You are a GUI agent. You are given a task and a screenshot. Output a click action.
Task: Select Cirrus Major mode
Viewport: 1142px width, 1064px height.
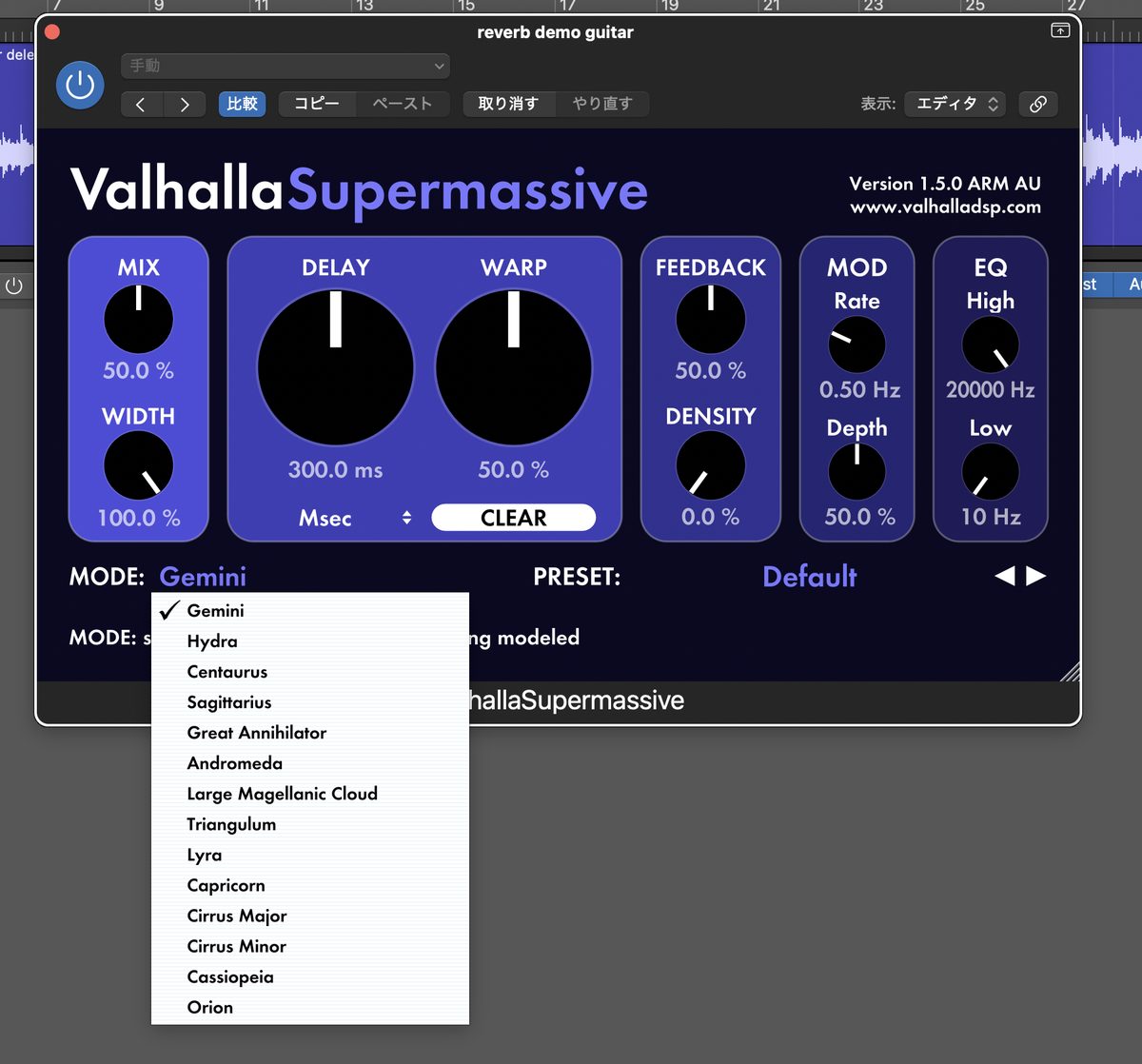pyautogui.click(x=310, y=915)
